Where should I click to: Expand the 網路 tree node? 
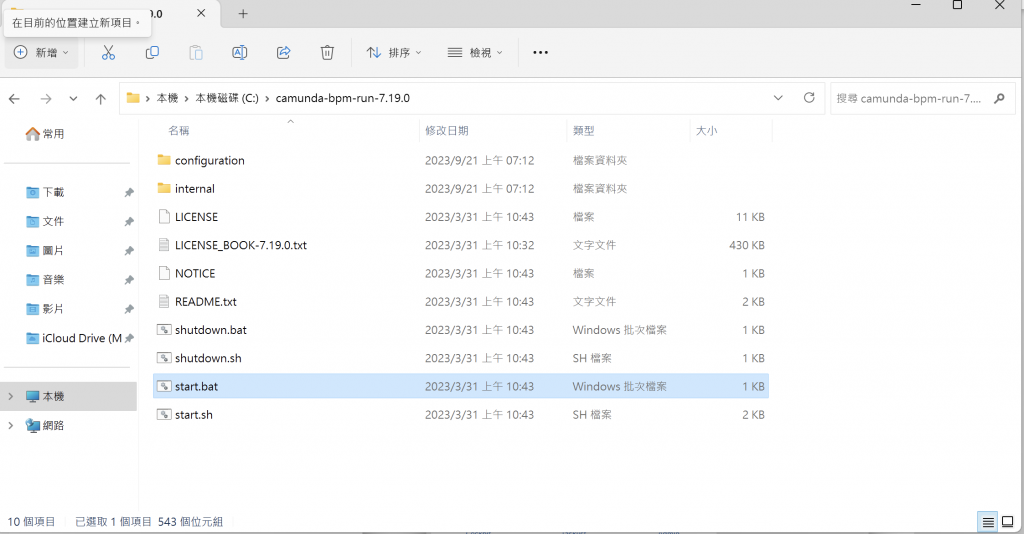pos(10,426)
